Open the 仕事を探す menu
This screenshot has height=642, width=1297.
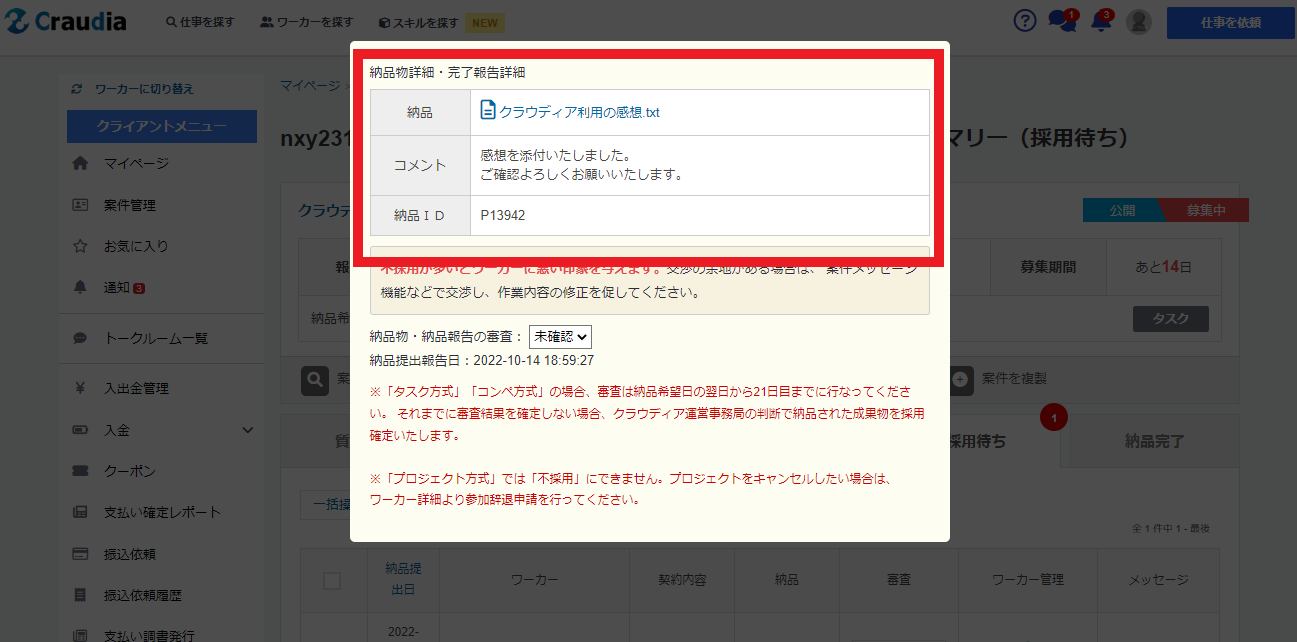point(201,22)
